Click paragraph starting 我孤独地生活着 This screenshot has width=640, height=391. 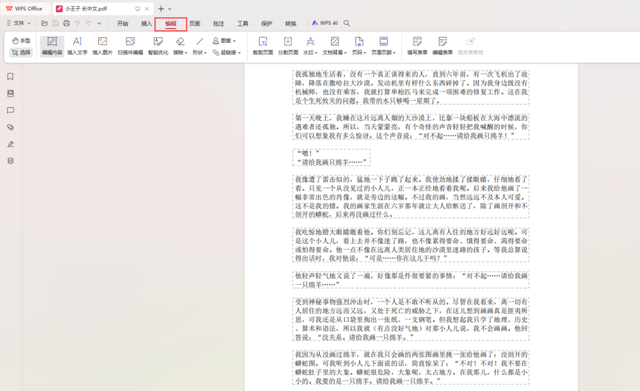[411, 87]
